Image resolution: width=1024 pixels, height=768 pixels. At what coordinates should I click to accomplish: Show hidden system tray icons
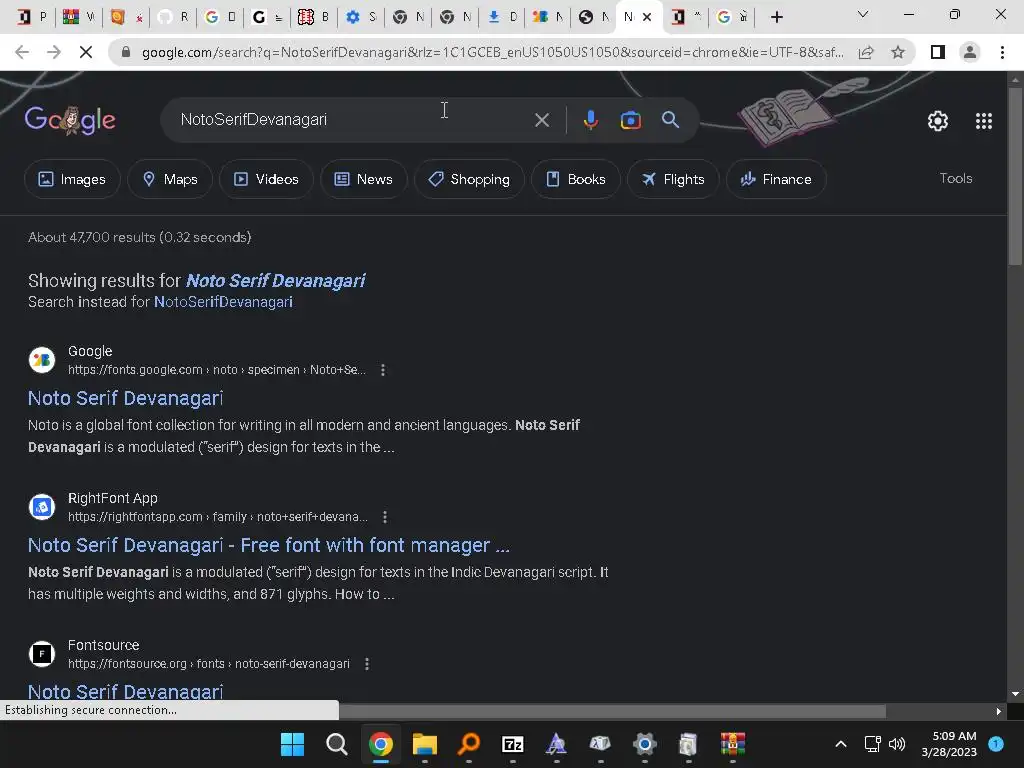click(x=841, y=744)
